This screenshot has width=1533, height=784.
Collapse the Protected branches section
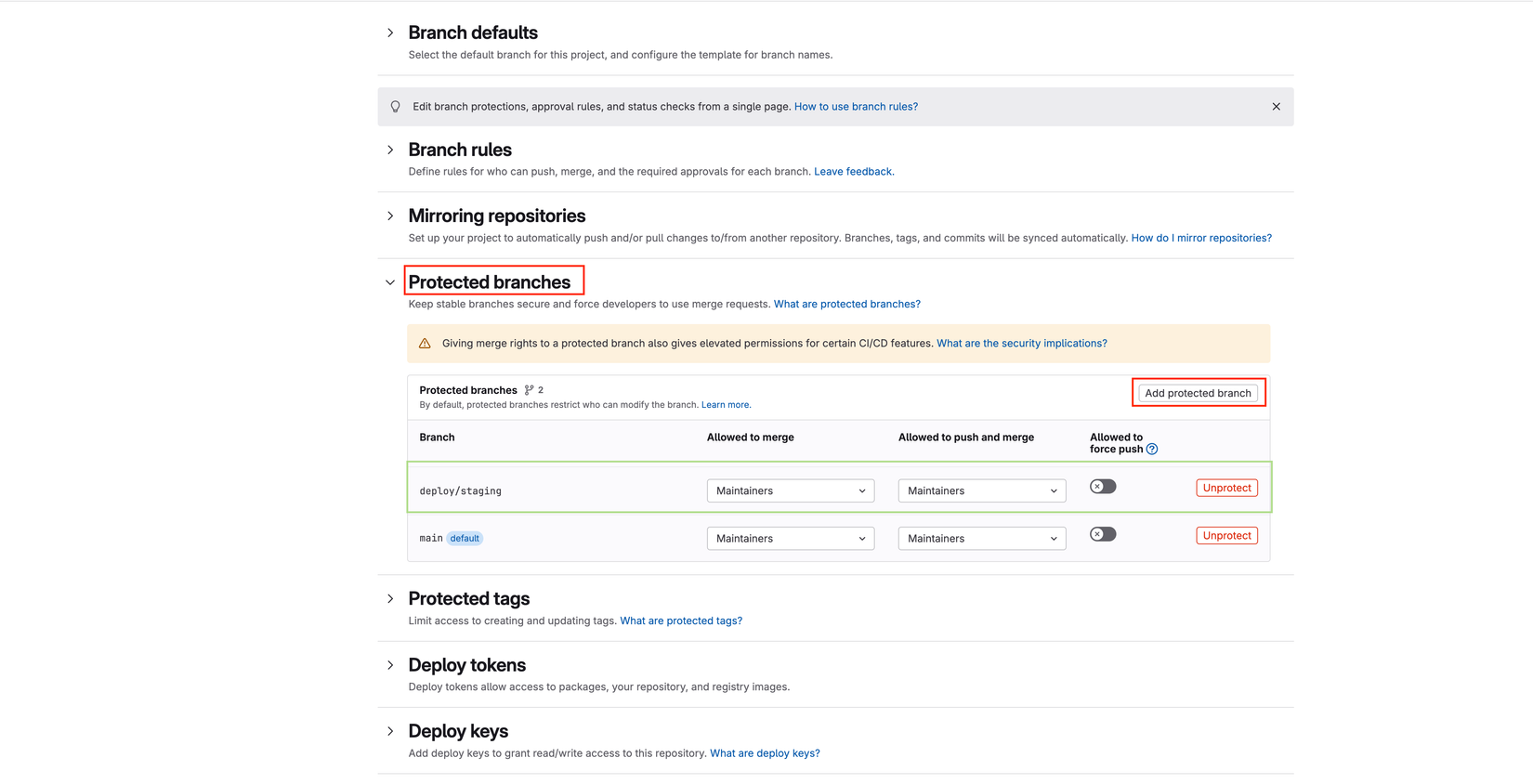(390, 282)
